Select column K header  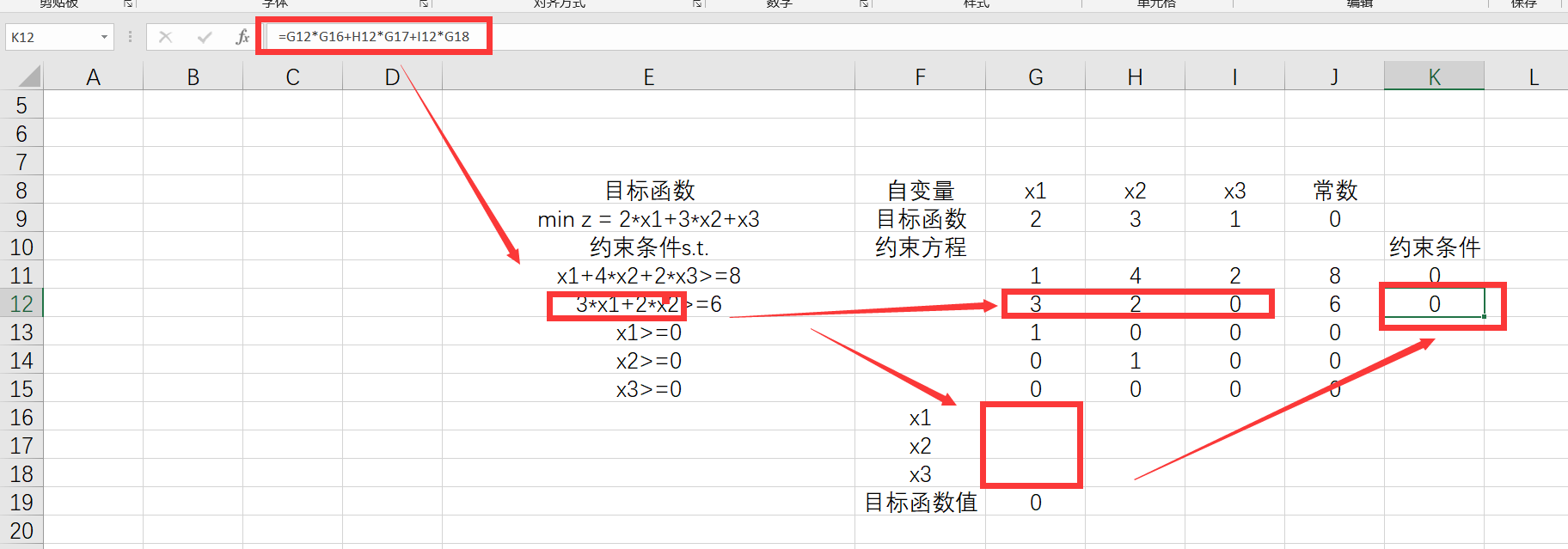click(x=1435, y=77)
